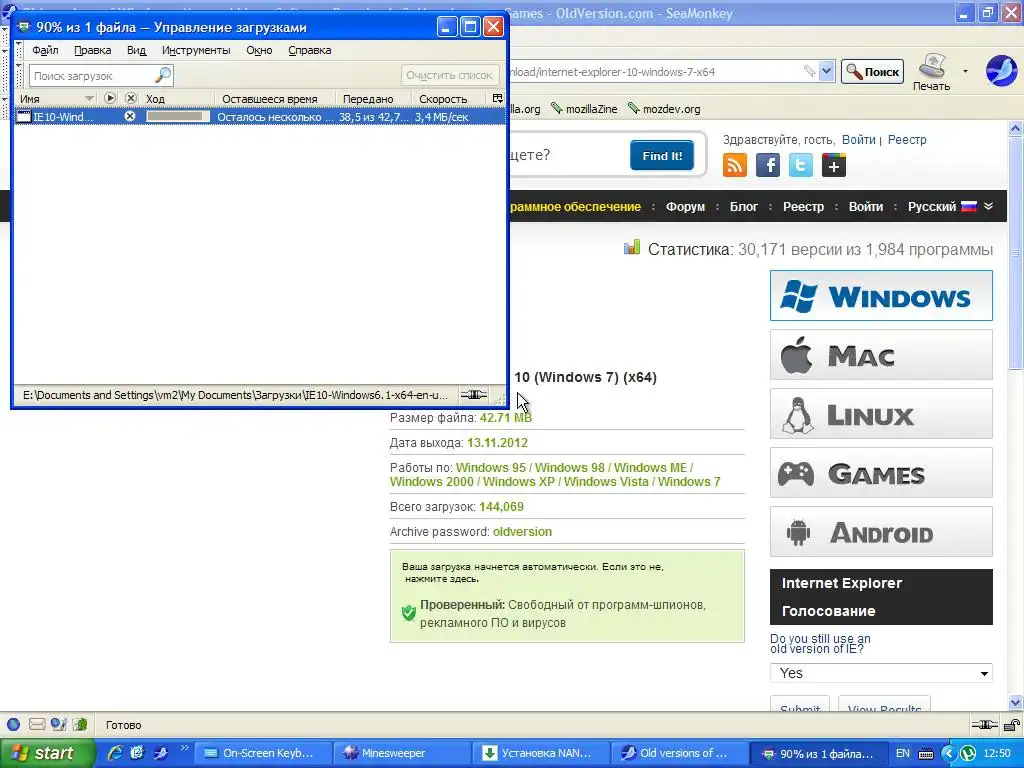
Task: Expand quick launch overflow chevron
Action: click(x=184, y=748)
